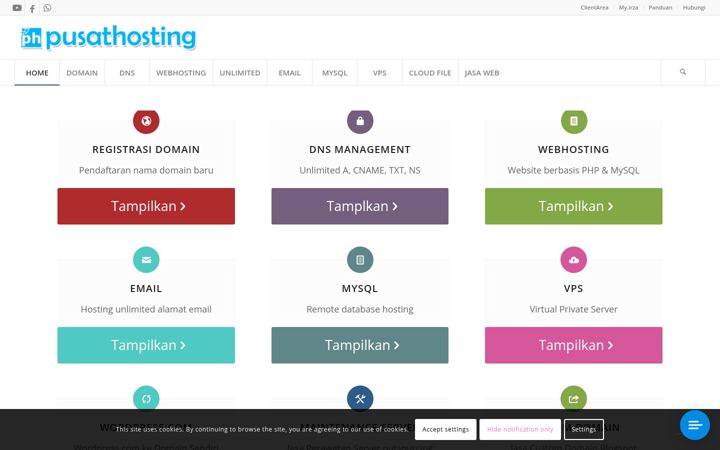Click the REGISTRASI DOMAIN heading

tap(146, 150)
